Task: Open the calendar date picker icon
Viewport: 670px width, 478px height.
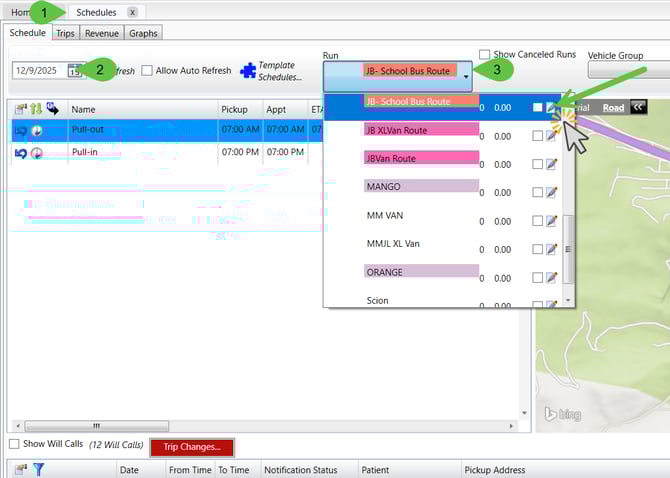Action: click(75, 70)
